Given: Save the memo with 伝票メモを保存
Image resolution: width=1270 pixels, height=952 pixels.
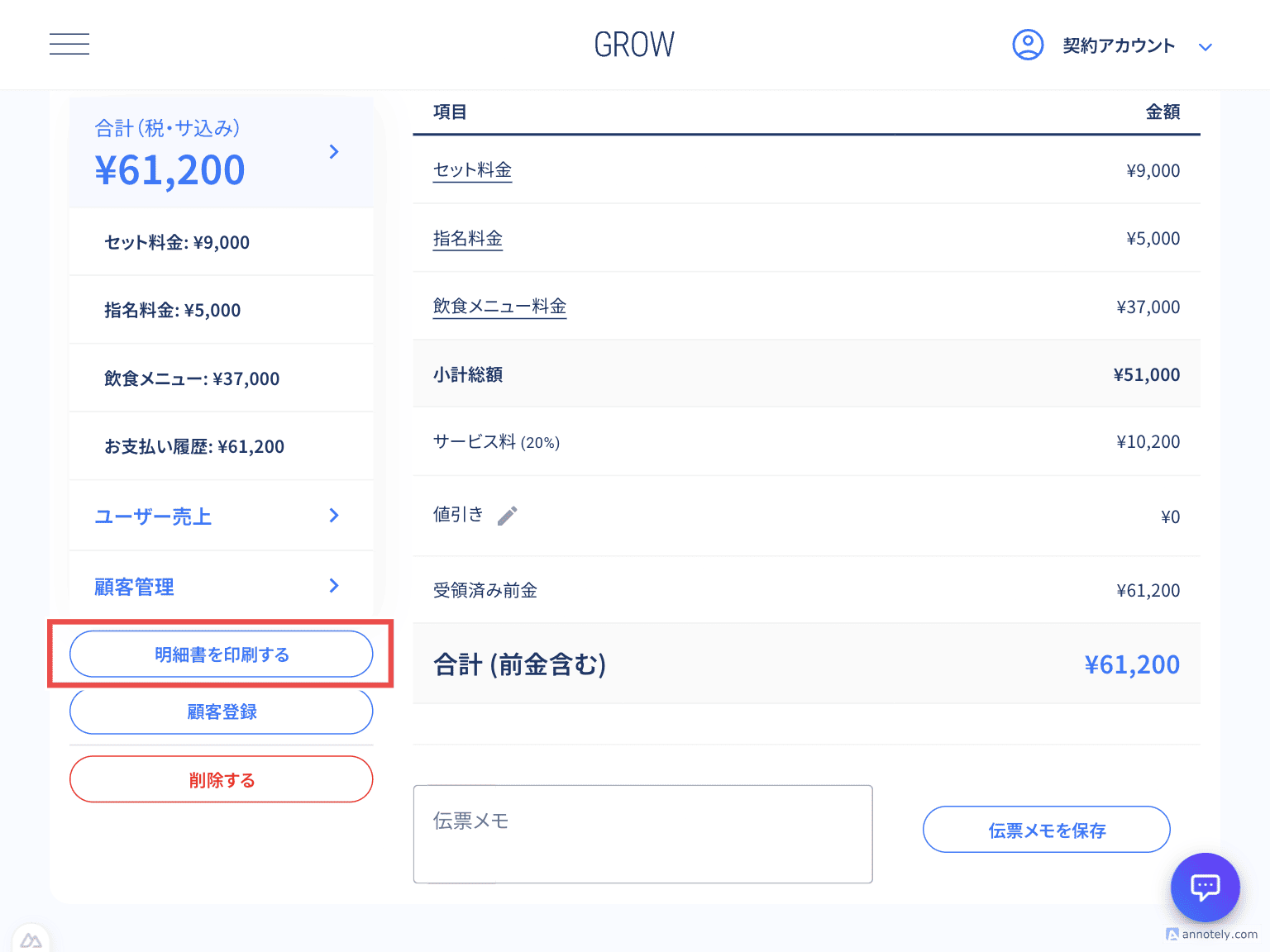Looking at the screenshot, I should coord(1046,830).
